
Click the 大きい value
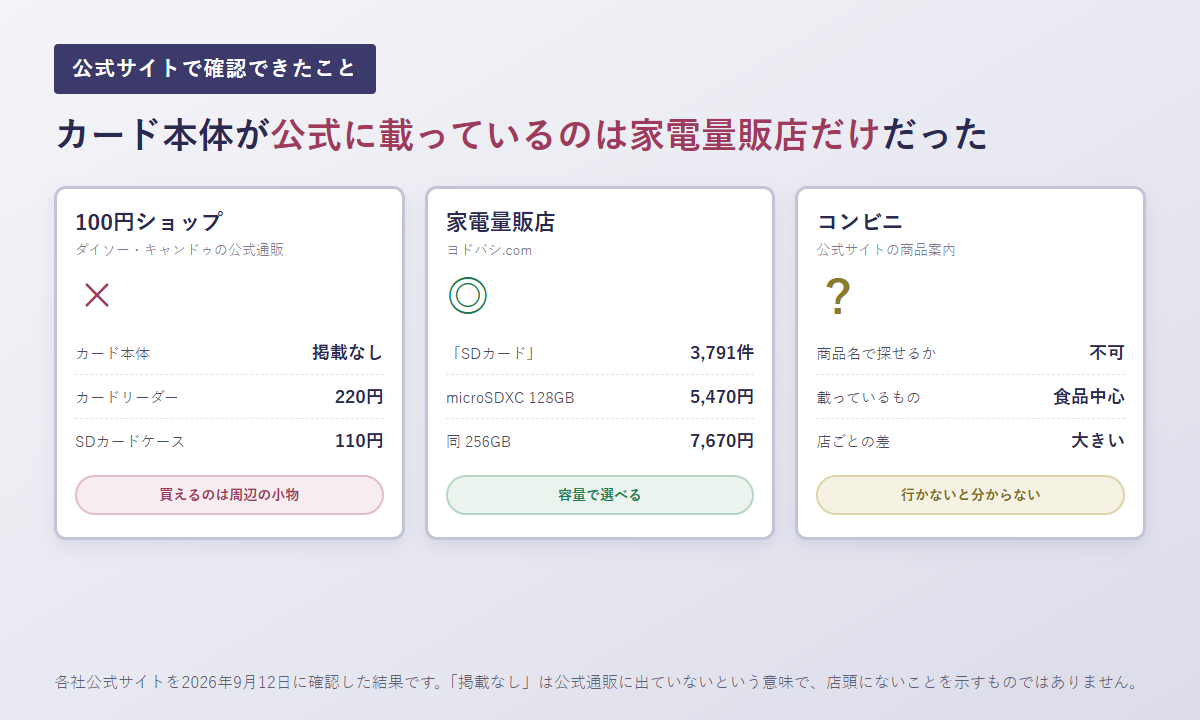pyautogui.click(x=1098, y=440)
